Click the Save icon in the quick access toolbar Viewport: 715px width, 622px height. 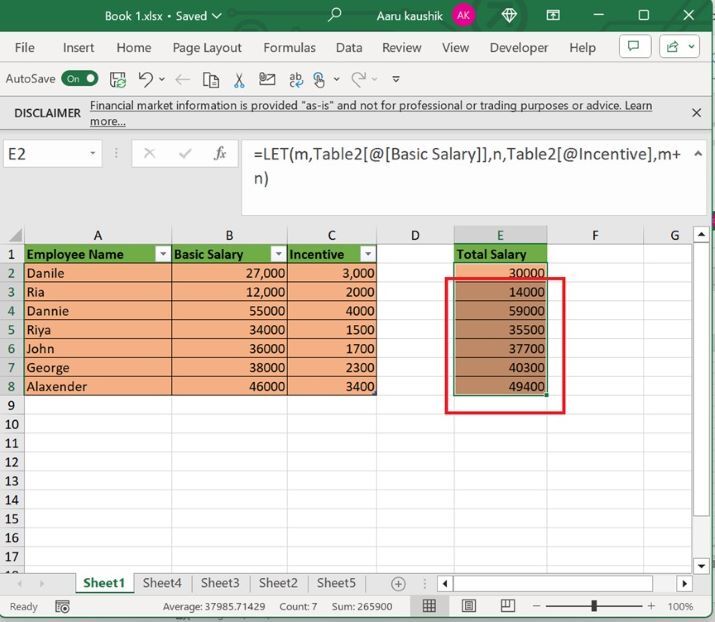pos(118,79)
